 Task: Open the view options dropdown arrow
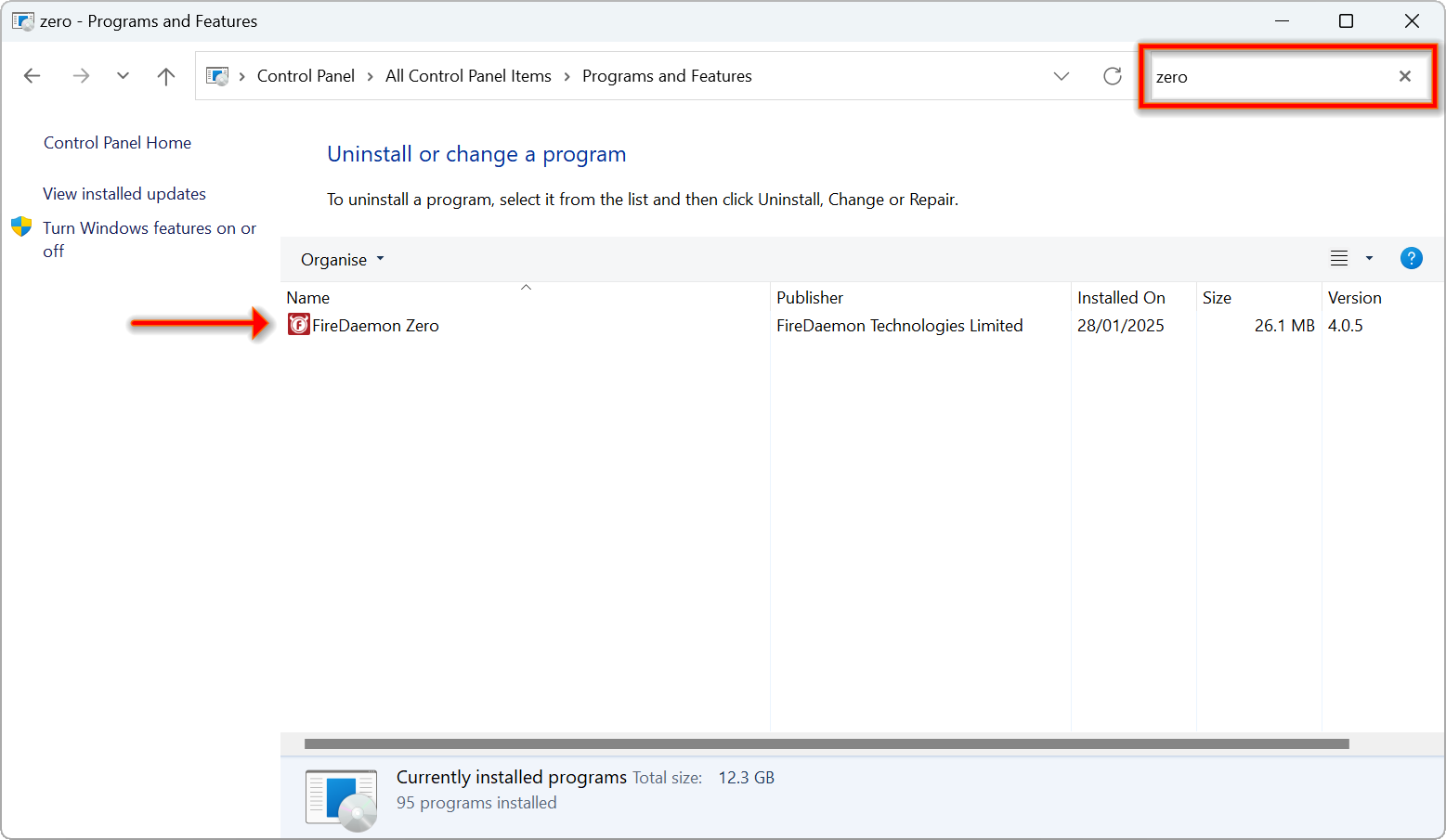[x=1369, y=259]
